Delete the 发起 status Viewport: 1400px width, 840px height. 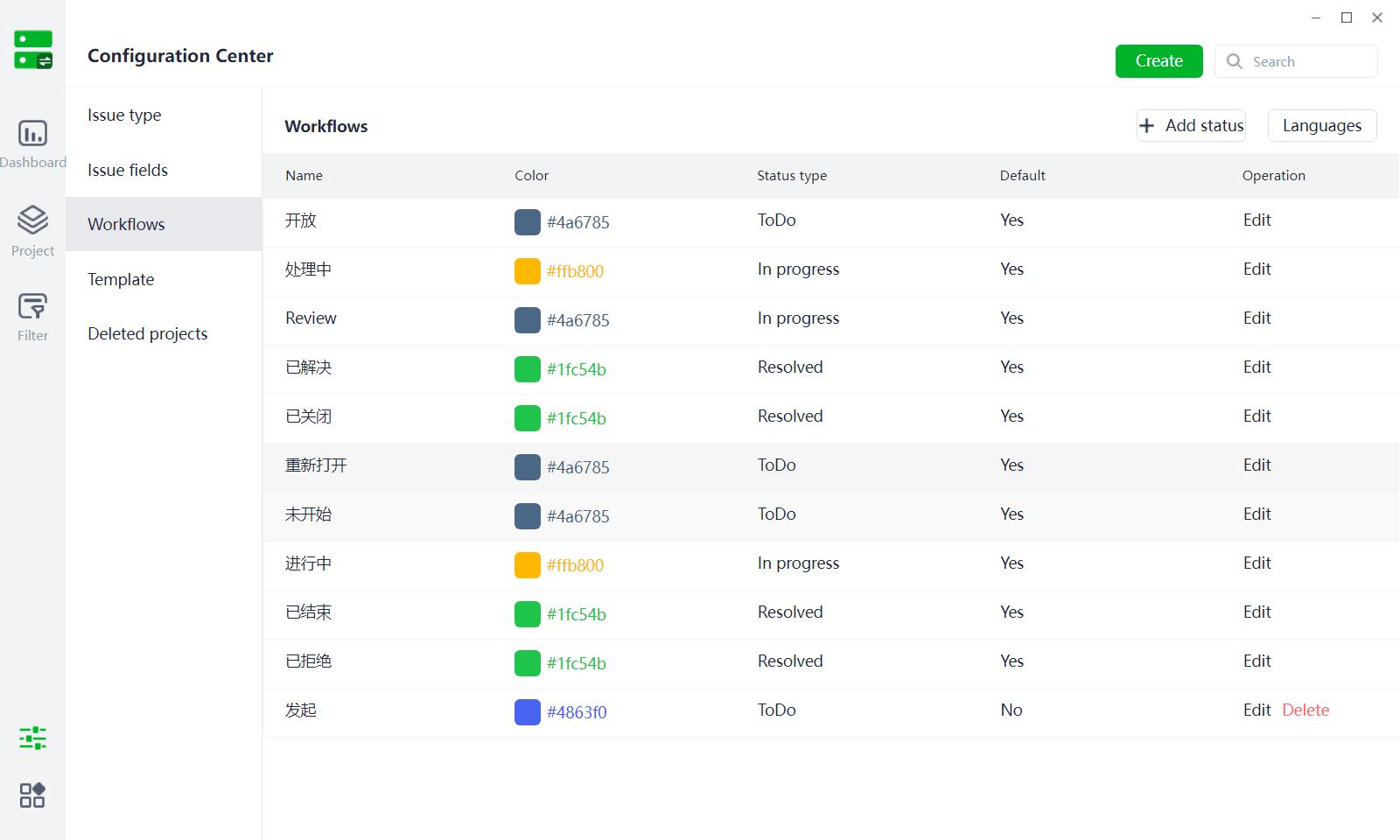(x=1305, y=710)
